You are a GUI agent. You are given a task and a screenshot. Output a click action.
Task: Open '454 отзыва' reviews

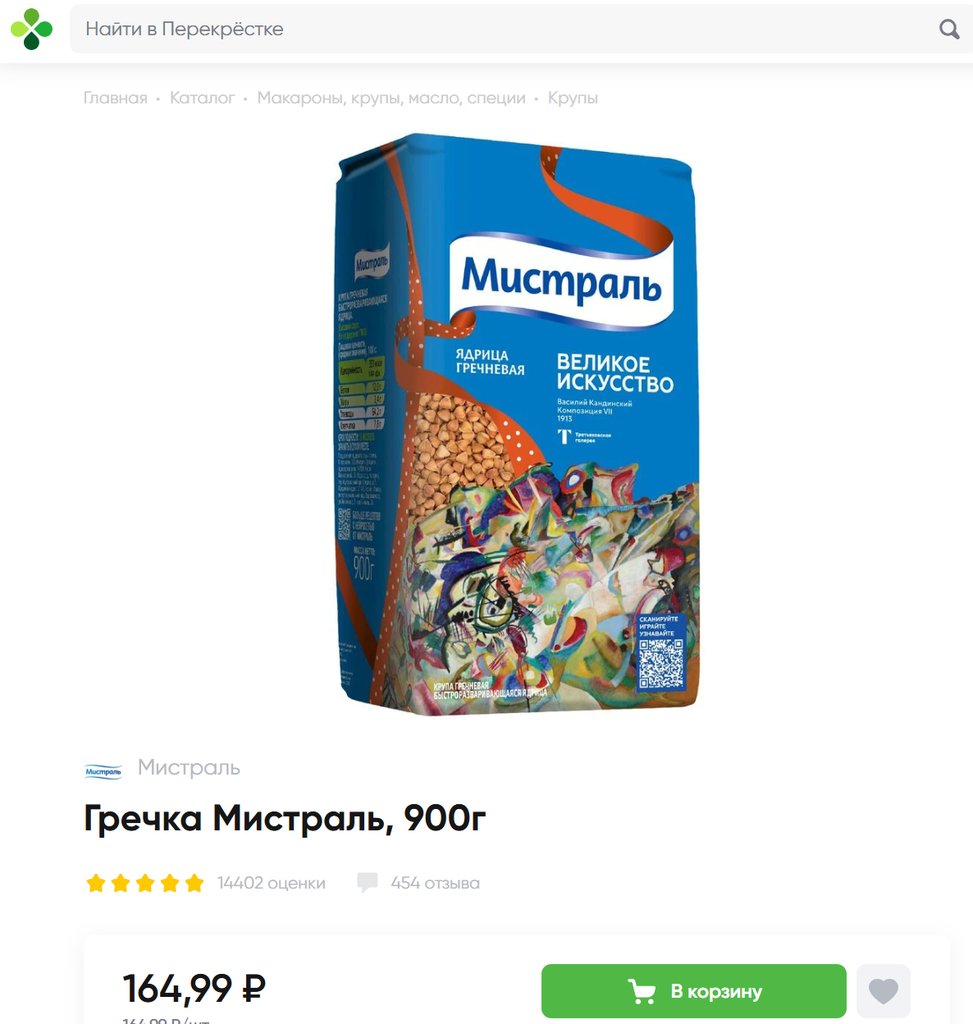tap(435, 883)
